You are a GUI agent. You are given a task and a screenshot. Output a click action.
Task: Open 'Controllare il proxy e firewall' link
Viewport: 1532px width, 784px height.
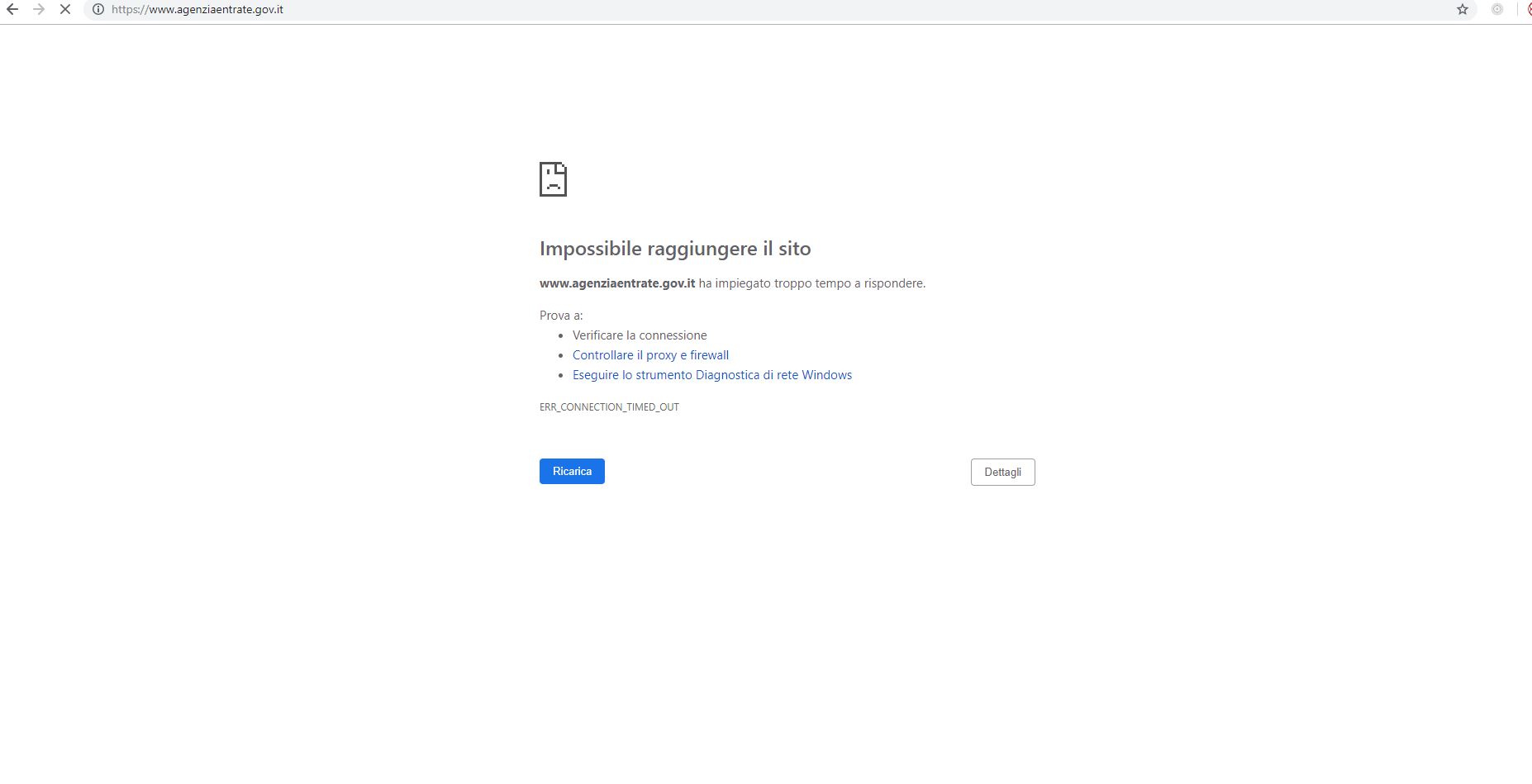[x=650, y=355]
